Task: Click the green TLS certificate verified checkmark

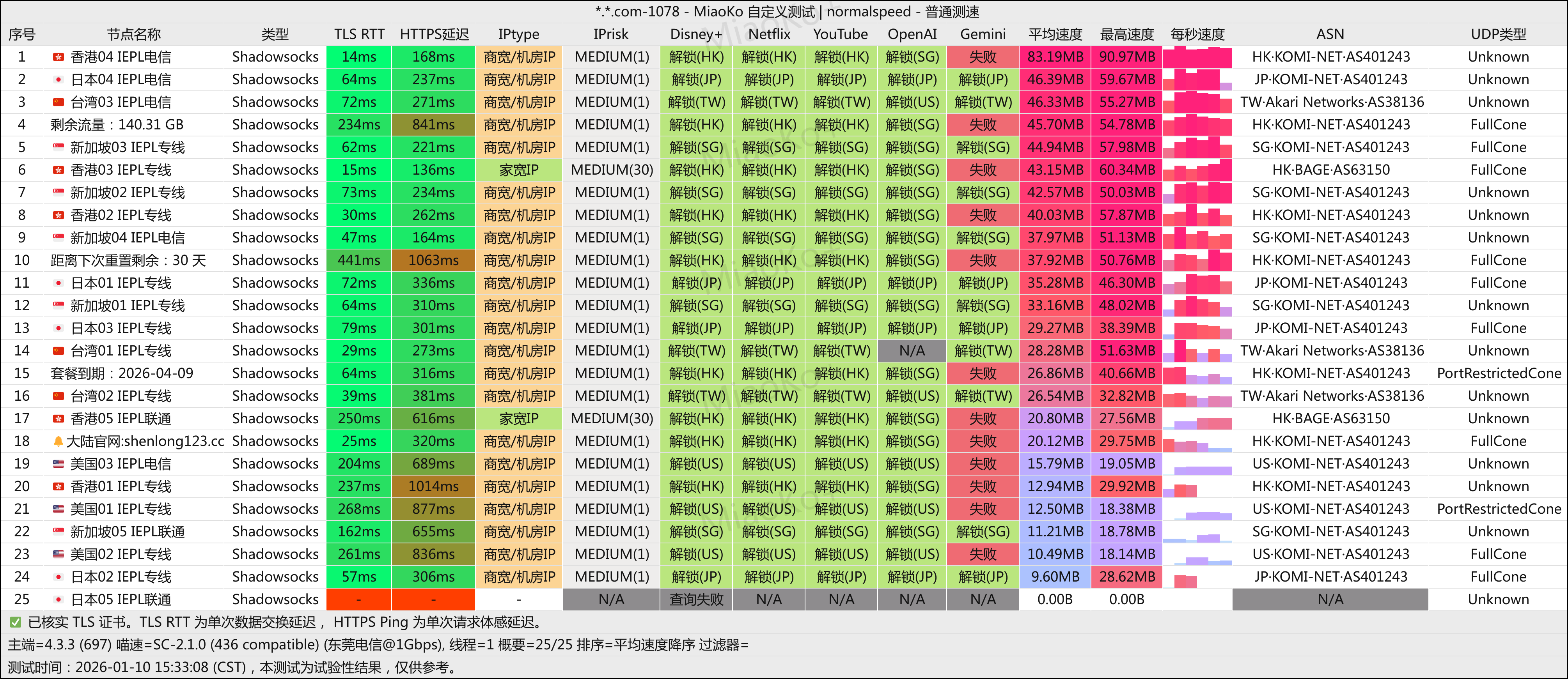Action: click(15, 622)
